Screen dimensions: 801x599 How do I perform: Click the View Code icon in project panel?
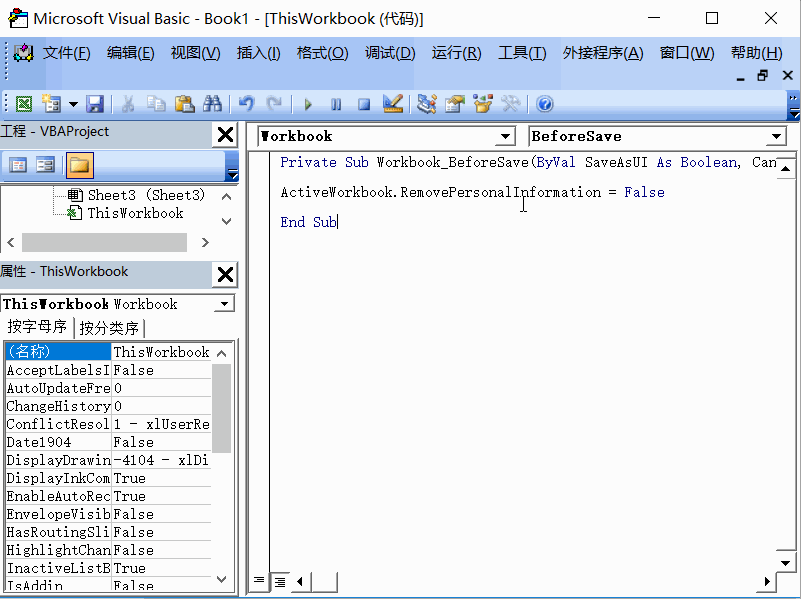(18, 165)
